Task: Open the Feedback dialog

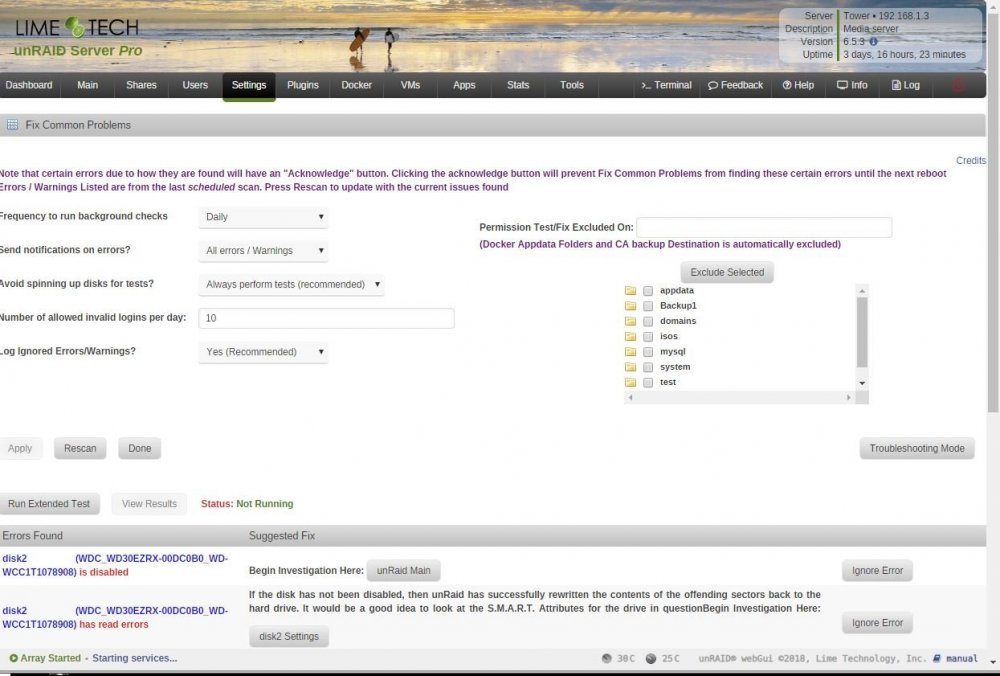Action: point(735,85)
